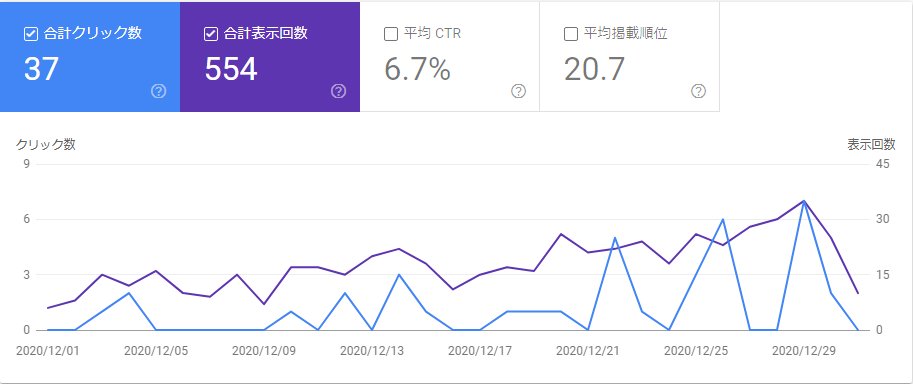Open help icon on 平均 CTR card

pyautogui.click(x=518, y=91)
